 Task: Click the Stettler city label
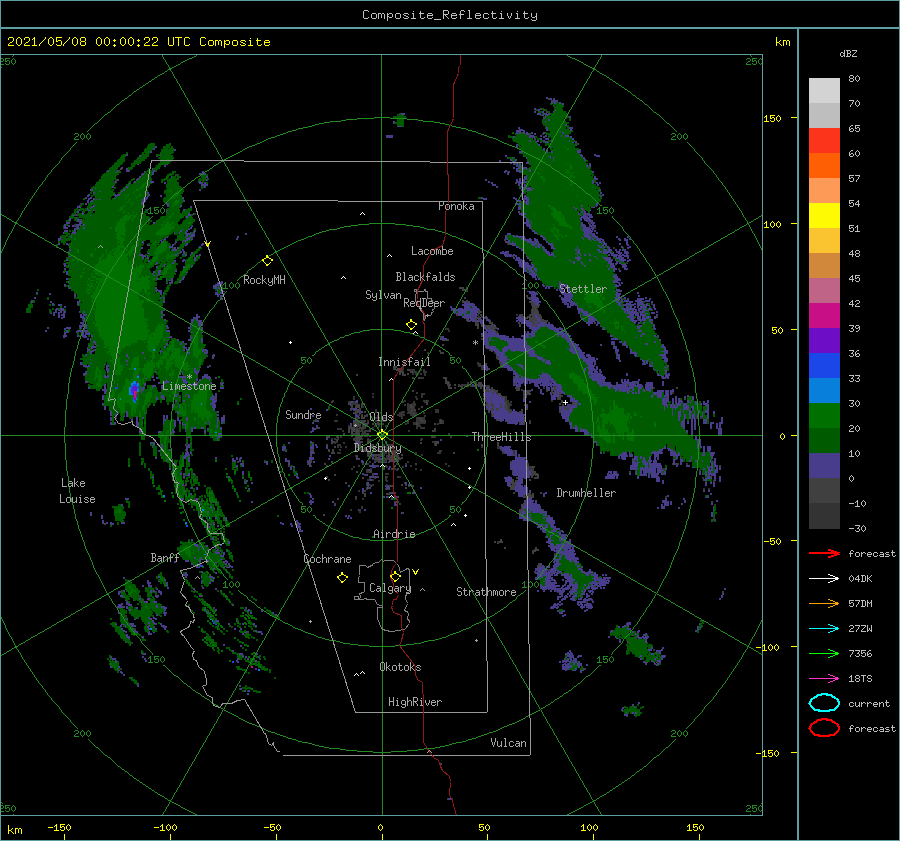[x=583, y=289]
